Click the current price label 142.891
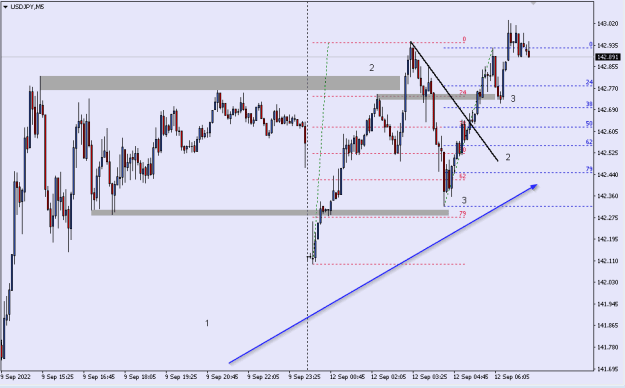 [x=607, y=57]
